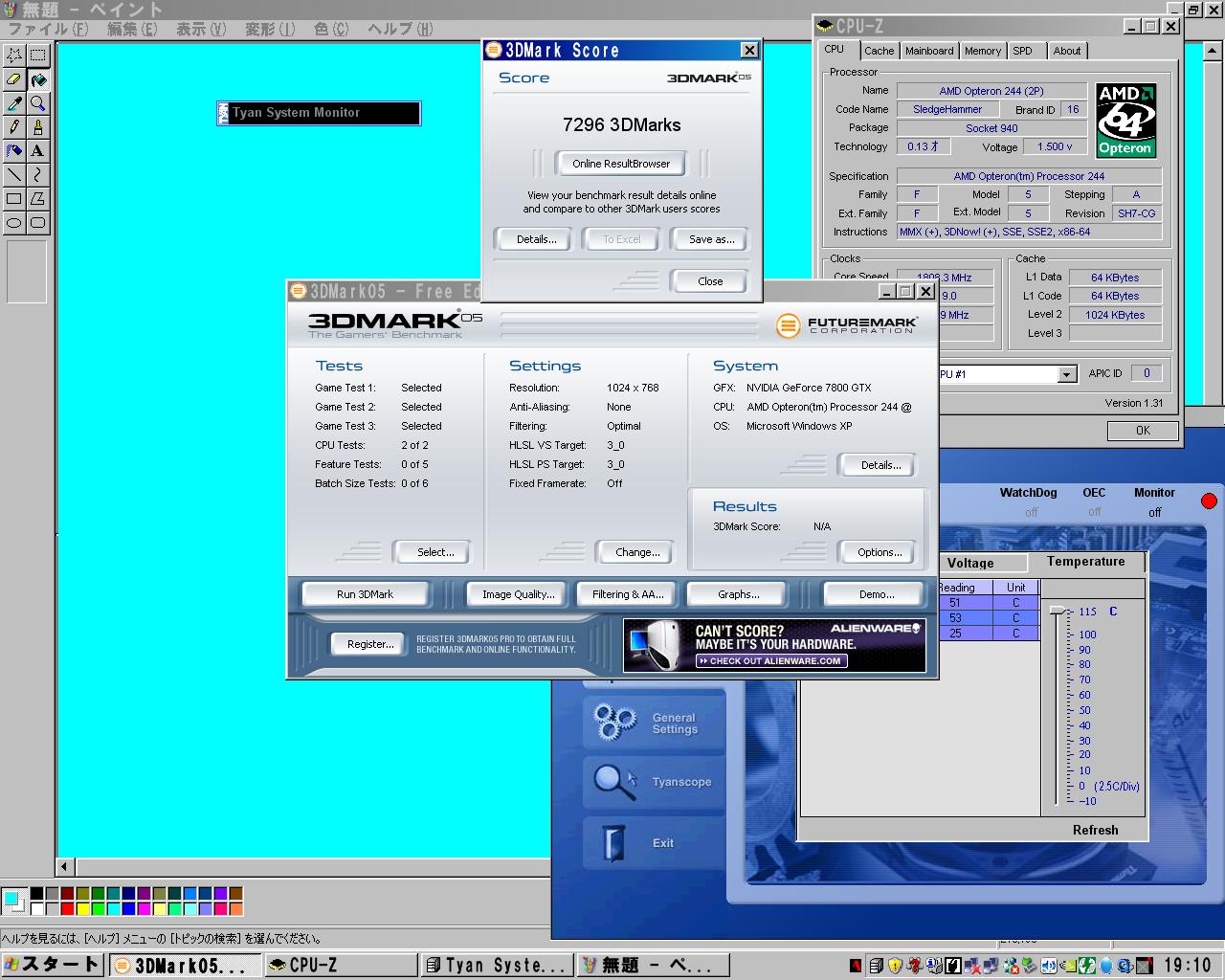Image resolution: width=1225 pixels, height=980 pixels.
Task: Open the 色 (Colors) menu in Paint
Action: coord(331,29)
